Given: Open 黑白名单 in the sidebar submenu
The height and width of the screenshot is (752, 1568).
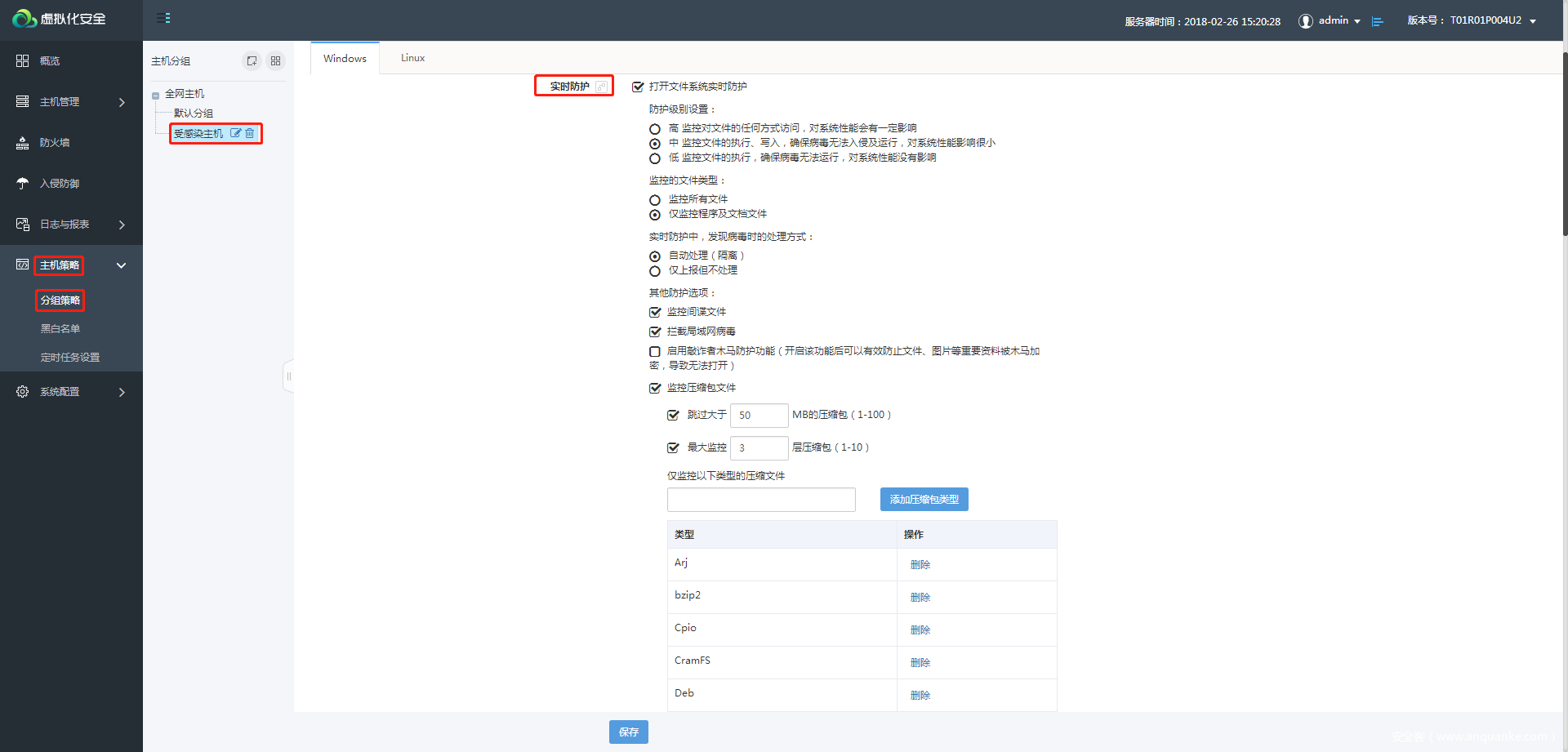Looking at the screenshot, I should coord(60,329).
